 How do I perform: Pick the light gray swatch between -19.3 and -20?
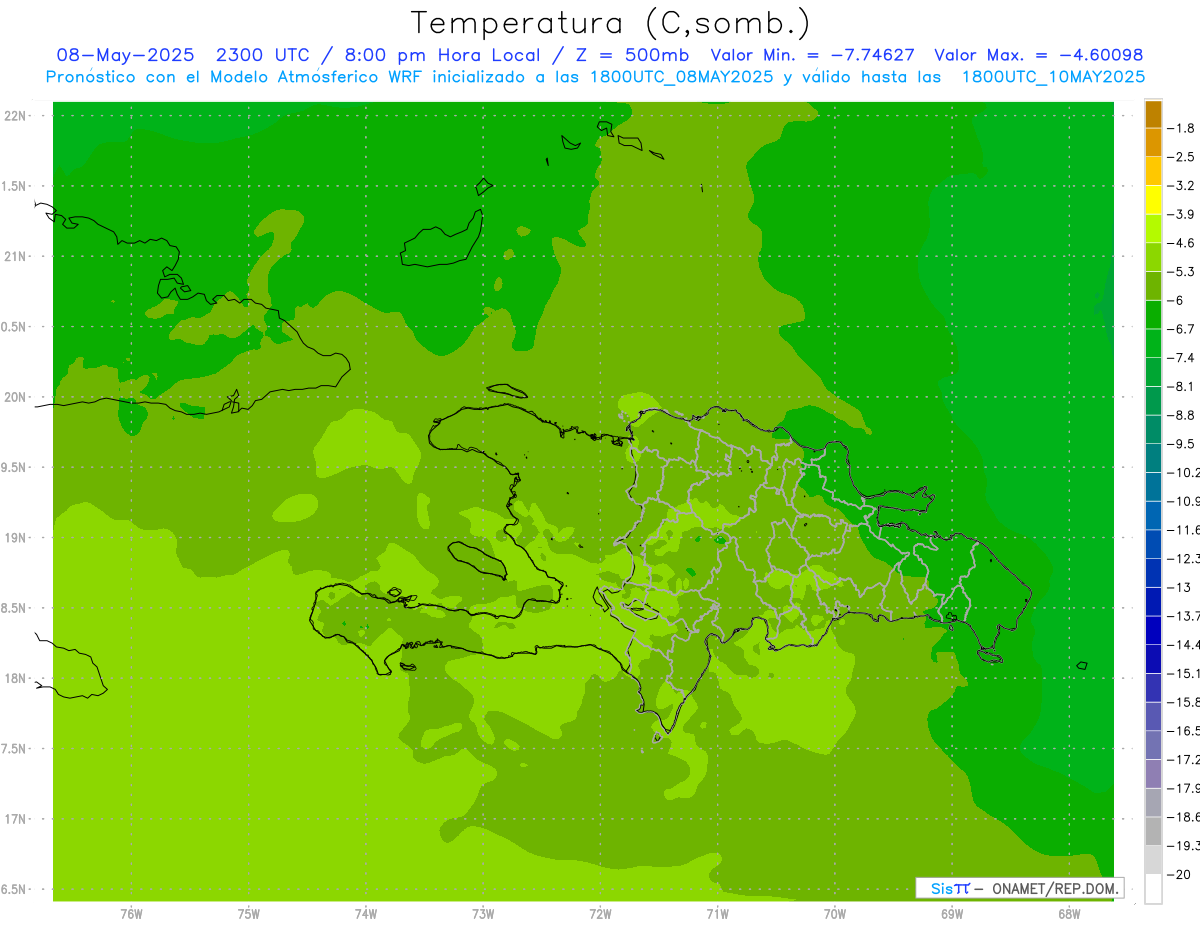[1153, 860]
